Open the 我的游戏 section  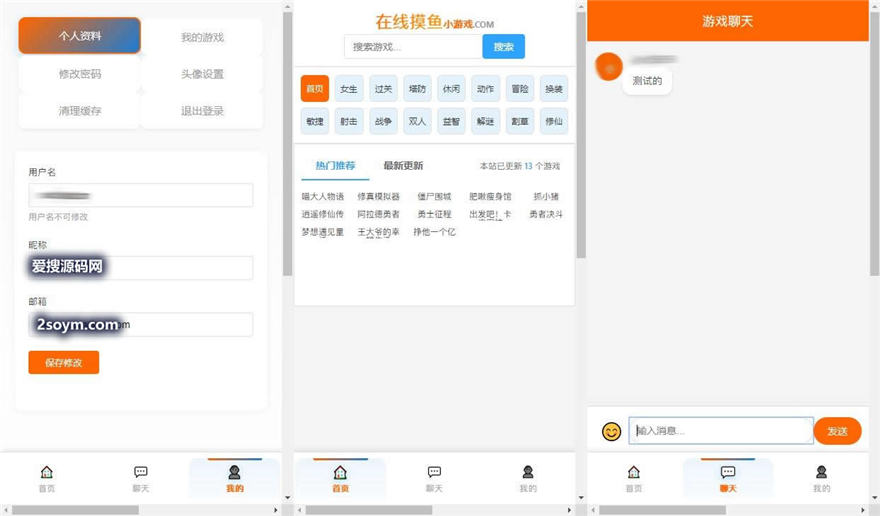coord(202,37)
